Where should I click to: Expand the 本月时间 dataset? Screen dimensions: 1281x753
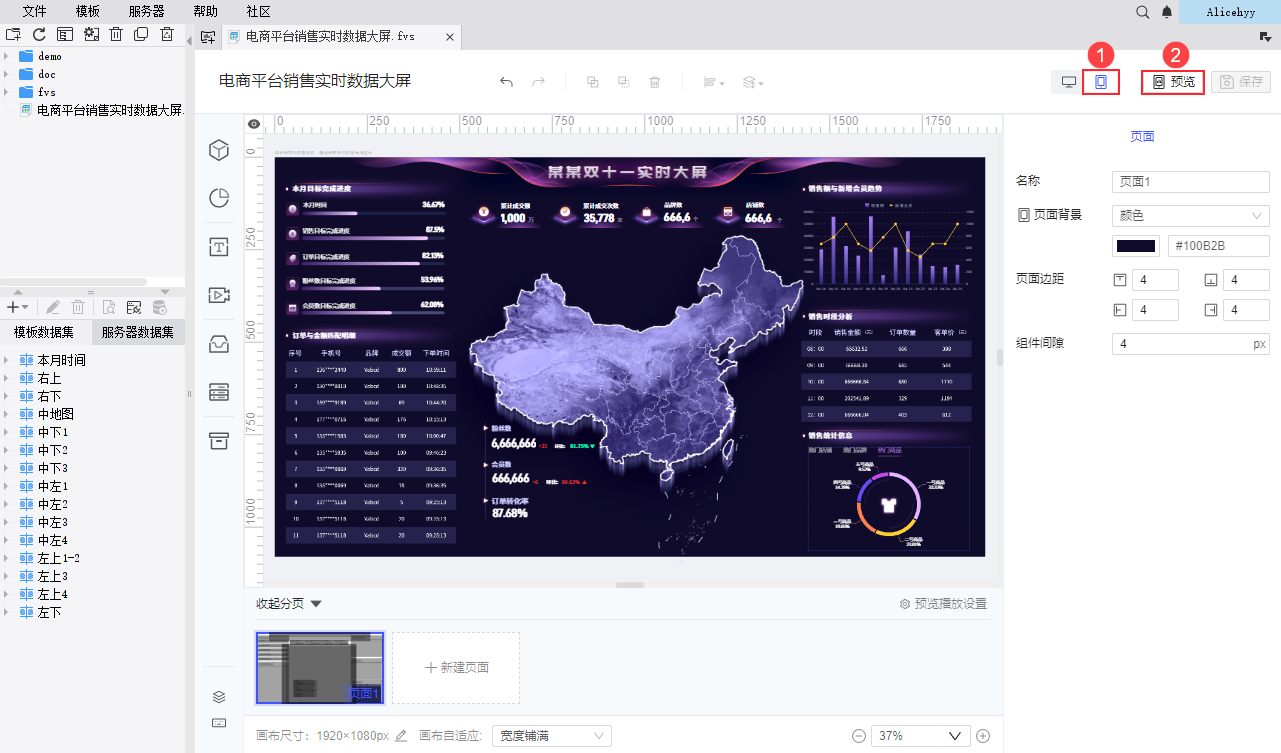pos(6,360)
